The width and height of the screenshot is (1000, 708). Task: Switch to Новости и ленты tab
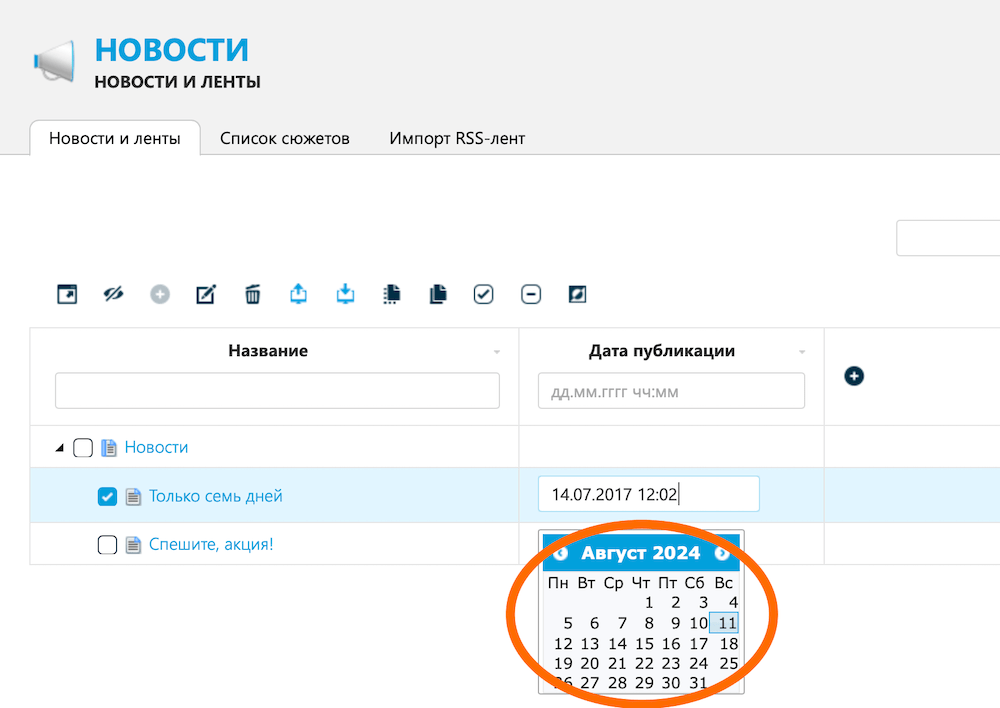click(115, 138)
